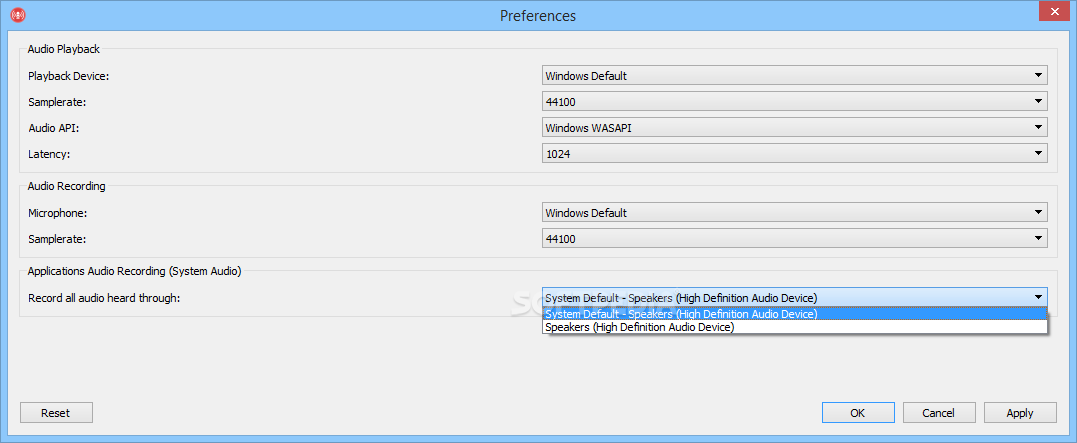This screenshot has width=1077, height=443.
Task: Click the Cancel button
Action: click(x=939, y=413)
